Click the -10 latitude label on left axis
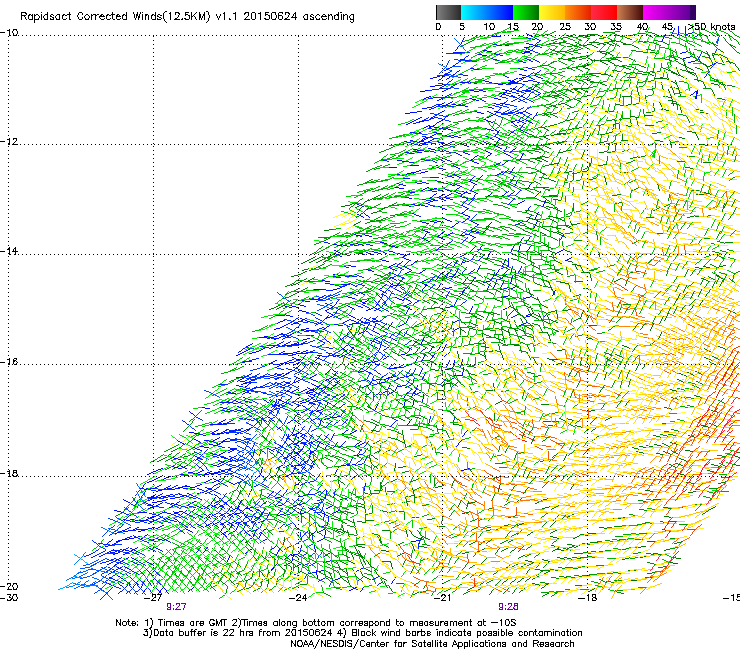The image size is (740, 650). click(9, 33)
